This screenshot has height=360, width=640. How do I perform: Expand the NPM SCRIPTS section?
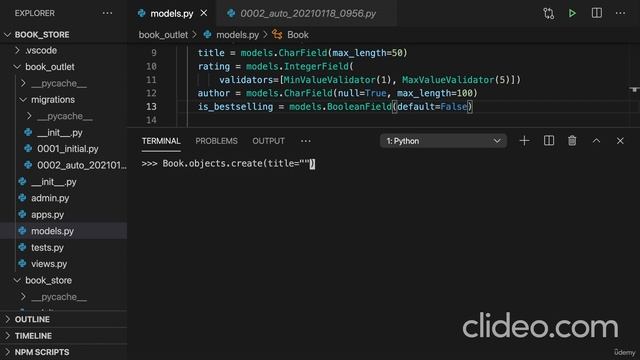(42, 352)
